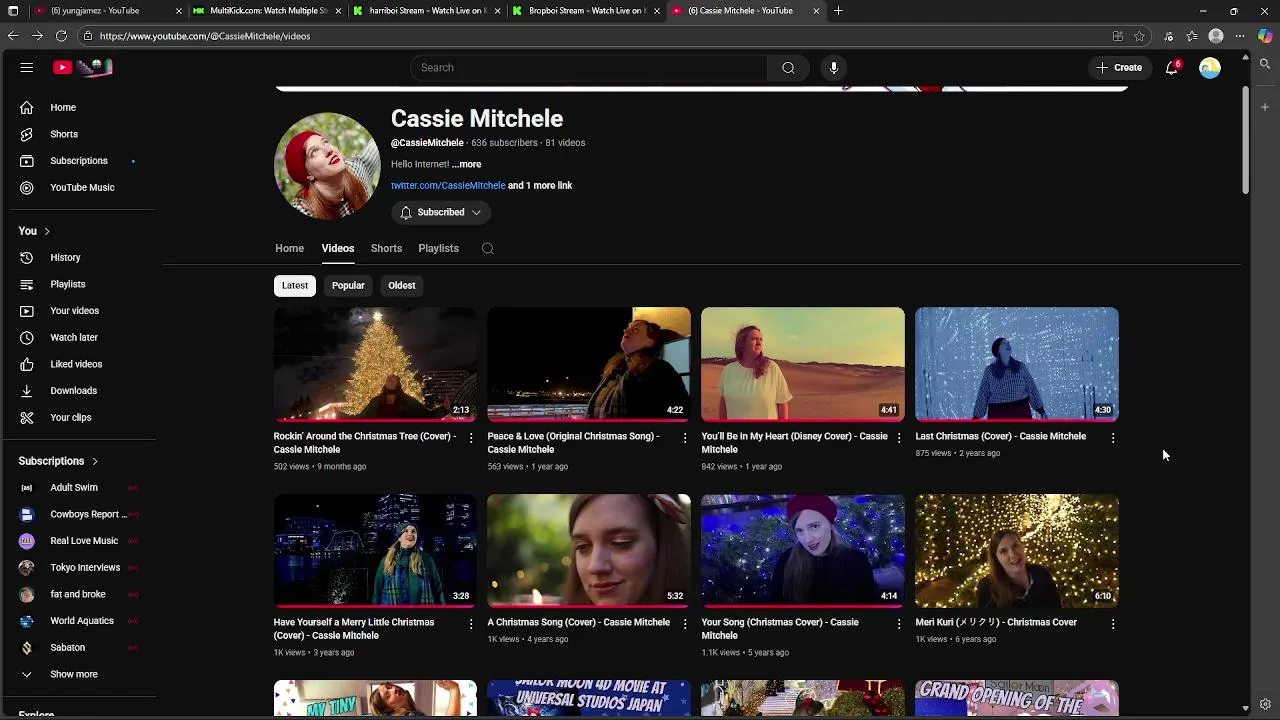The width and height of the screenshot is (1280, 720).
Task: Expand channel description with ...more
Action: 466,164
